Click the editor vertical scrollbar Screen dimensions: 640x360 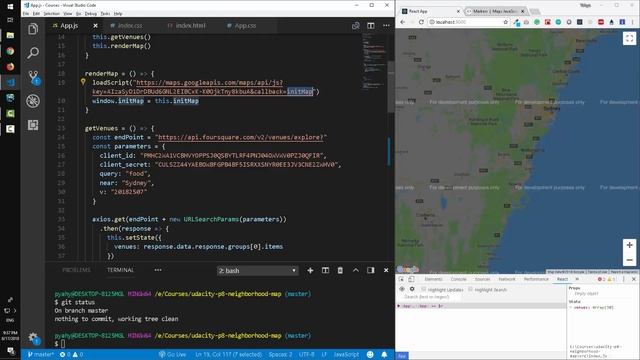tap(391, 88)
